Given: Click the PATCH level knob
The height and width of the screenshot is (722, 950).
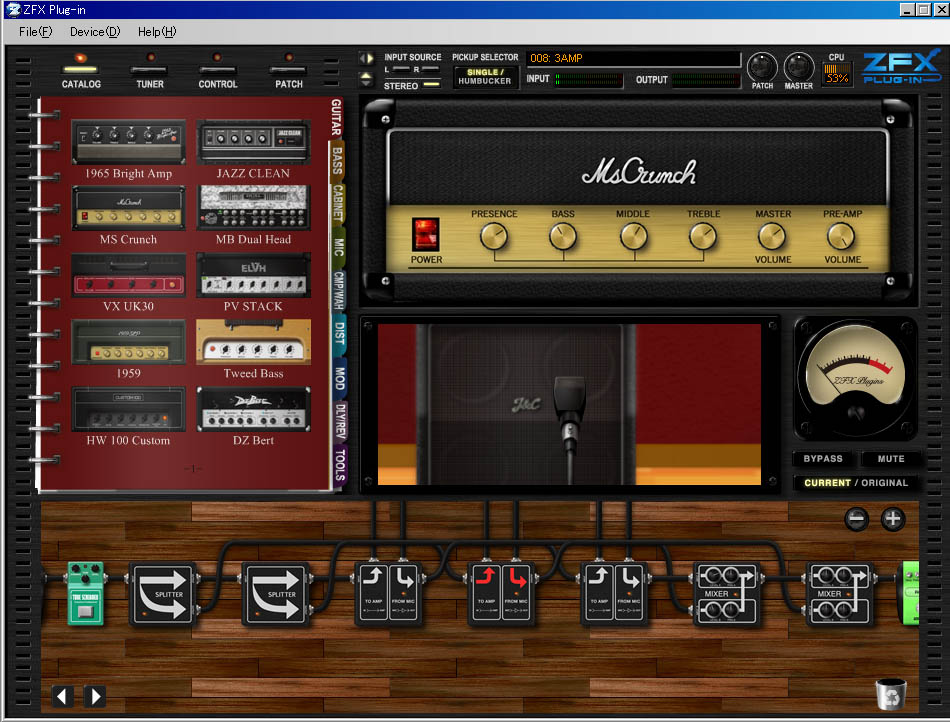Looking at the screenshot, I should (762, 67).
